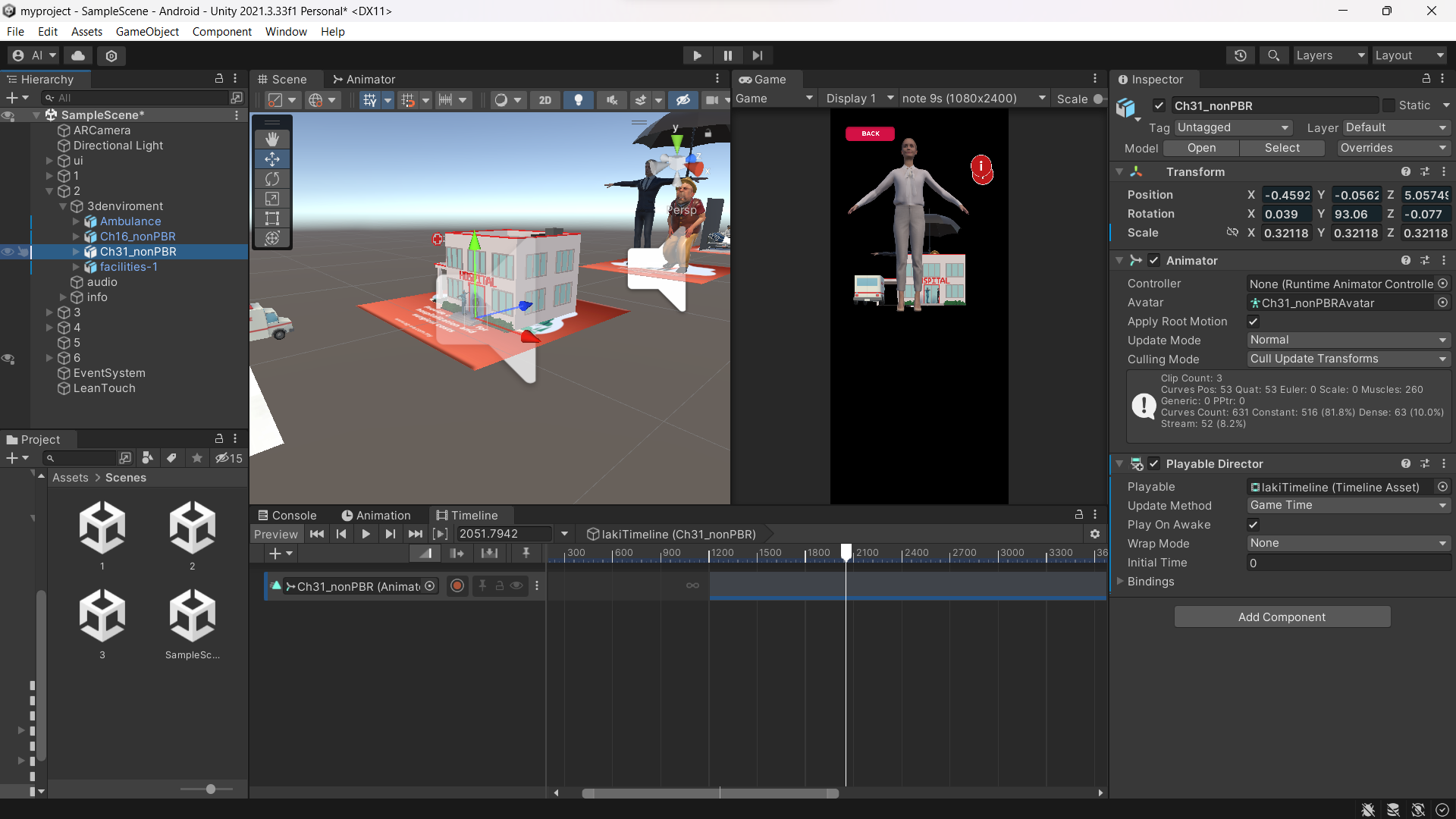Uncheck Apply Root Motion checkbox

[x=1254, y=322]
